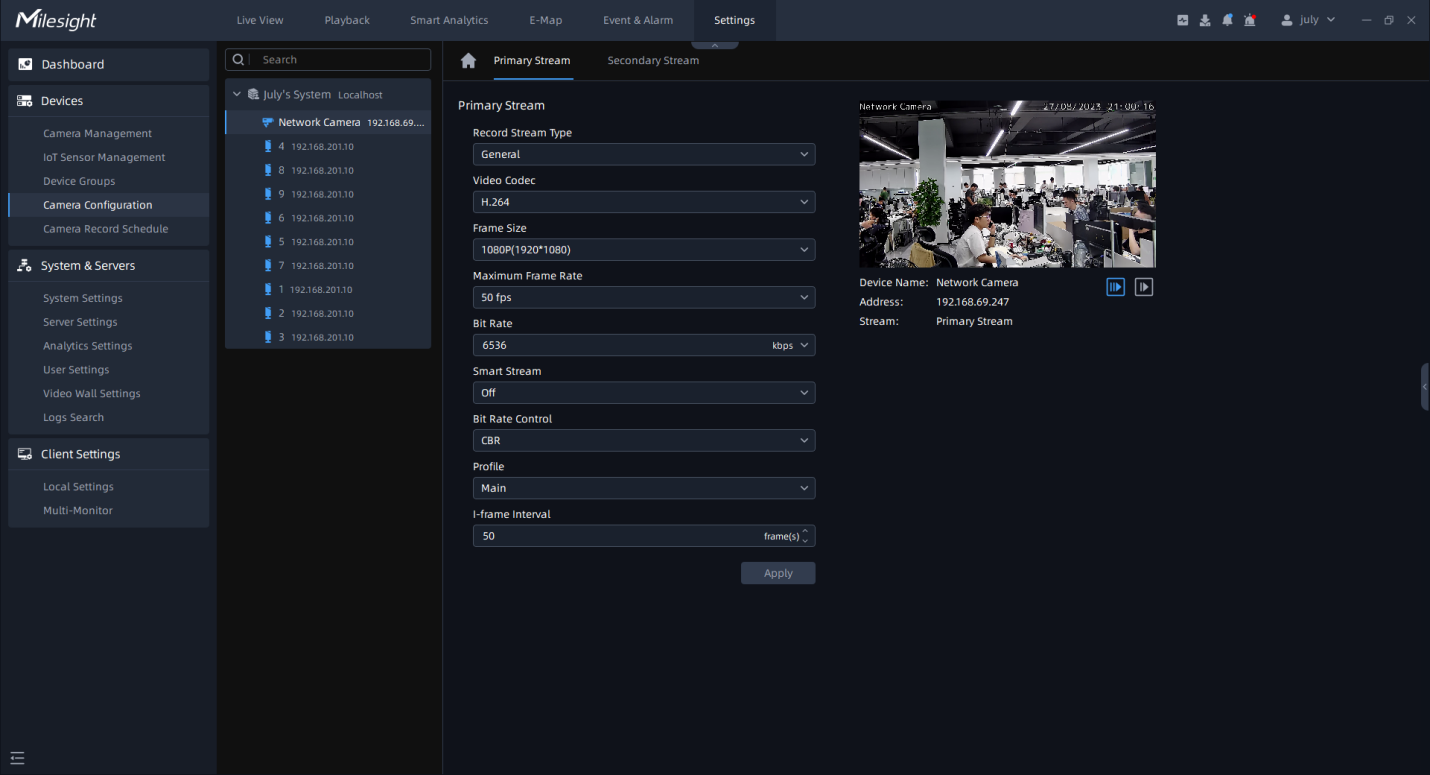The height and width of the screenshot is (775, 1430).
Task: Open the download manager icon
Action: (x=1205, y=20)
